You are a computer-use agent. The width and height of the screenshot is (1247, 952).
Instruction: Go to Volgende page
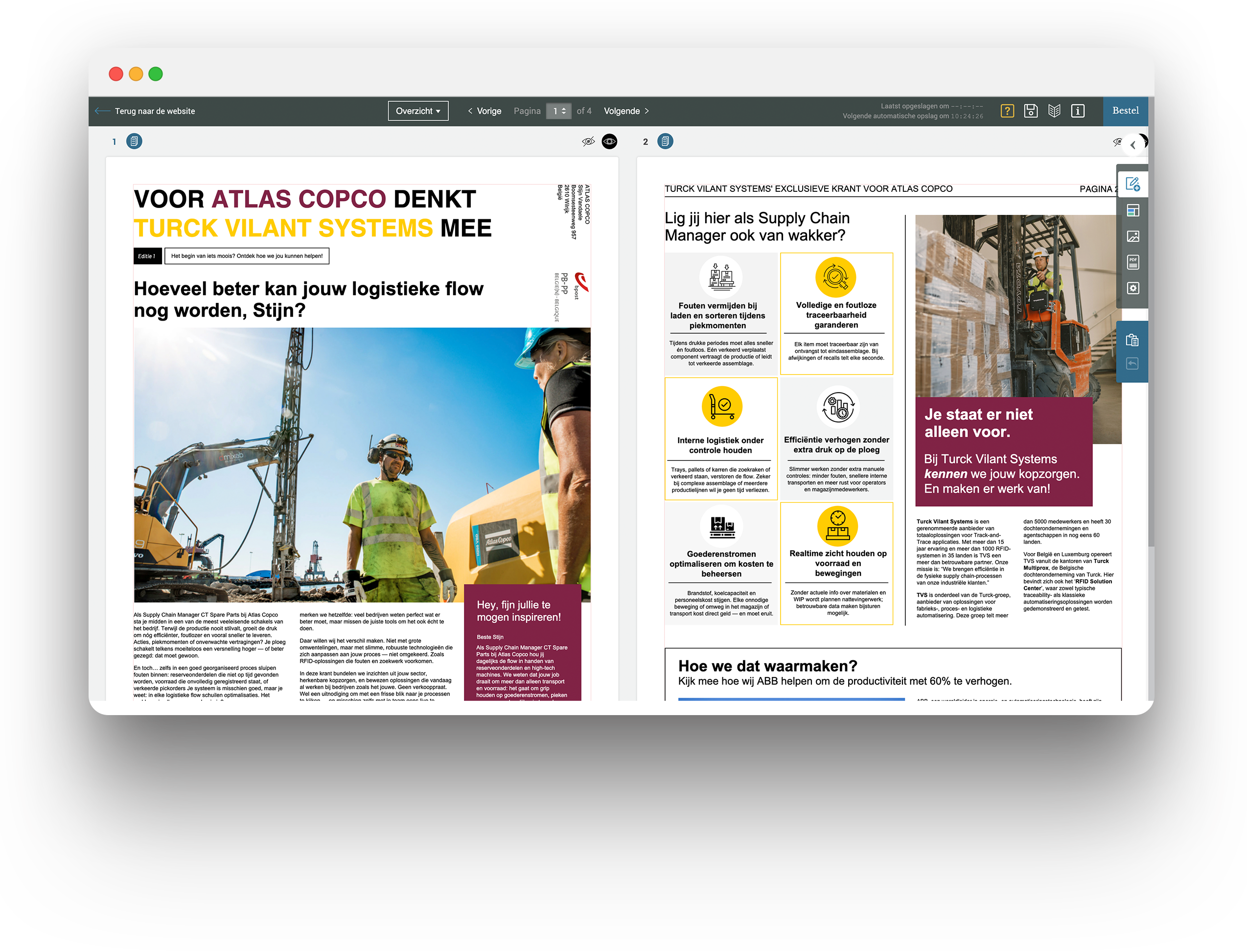point(626,111)
